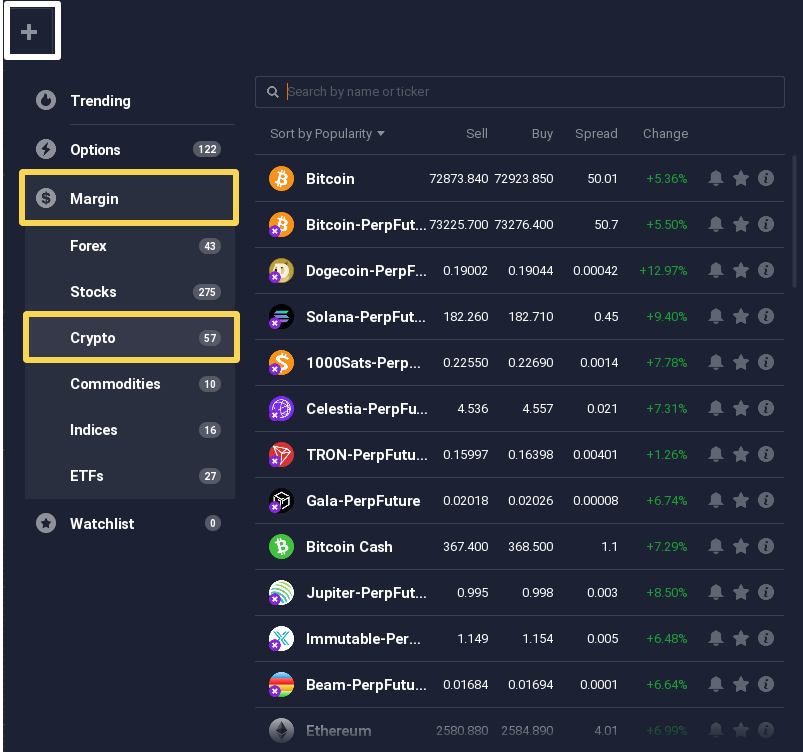803x752 pixels.
Task: Click info icon on Celestia-PerpFuture row
Action: (766, 409)
